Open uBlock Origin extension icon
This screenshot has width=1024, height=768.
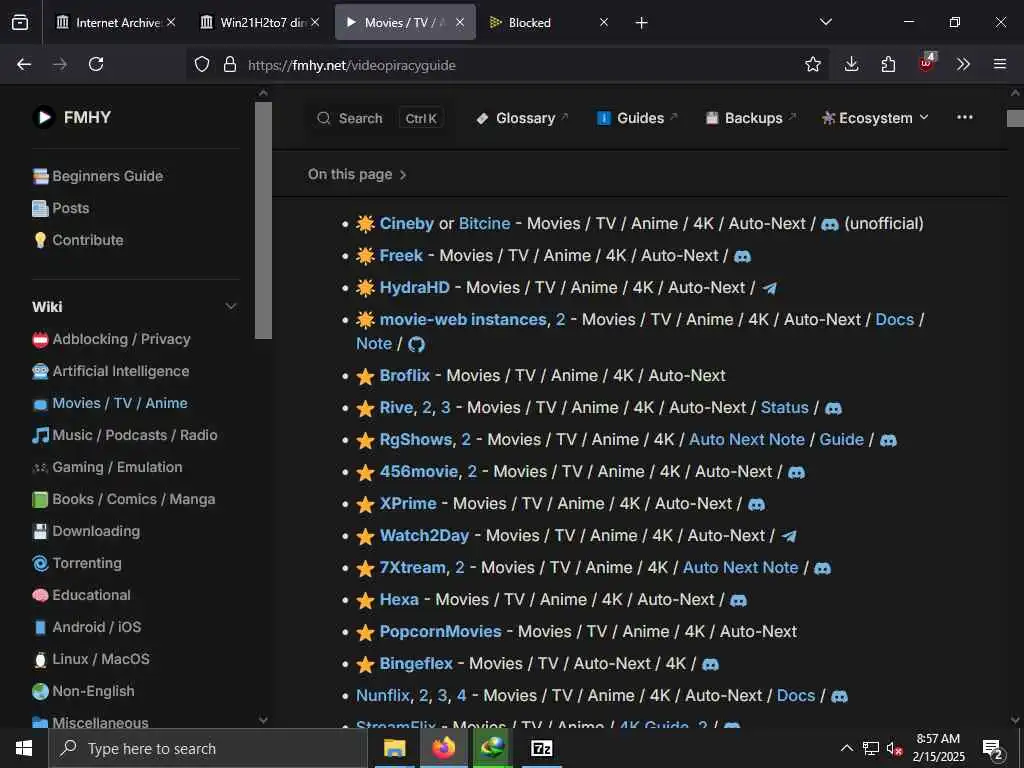pyautogui.click(x=927, y=63)
